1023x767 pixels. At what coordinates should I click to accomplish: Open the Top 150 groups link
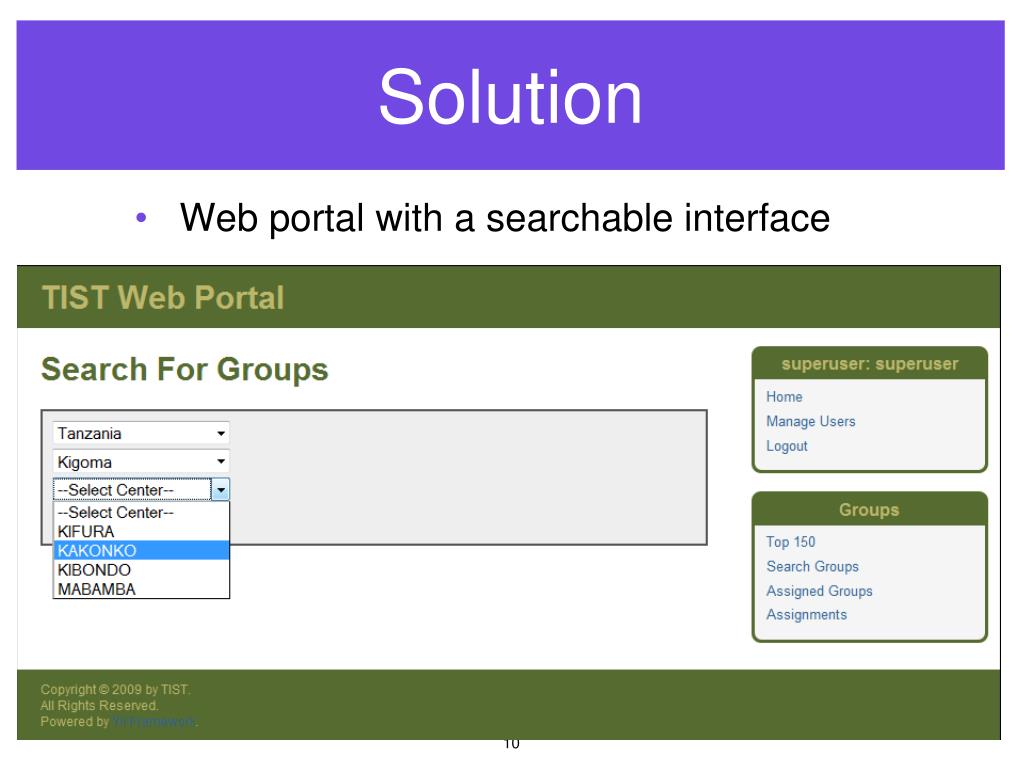[x=791, y=542]
